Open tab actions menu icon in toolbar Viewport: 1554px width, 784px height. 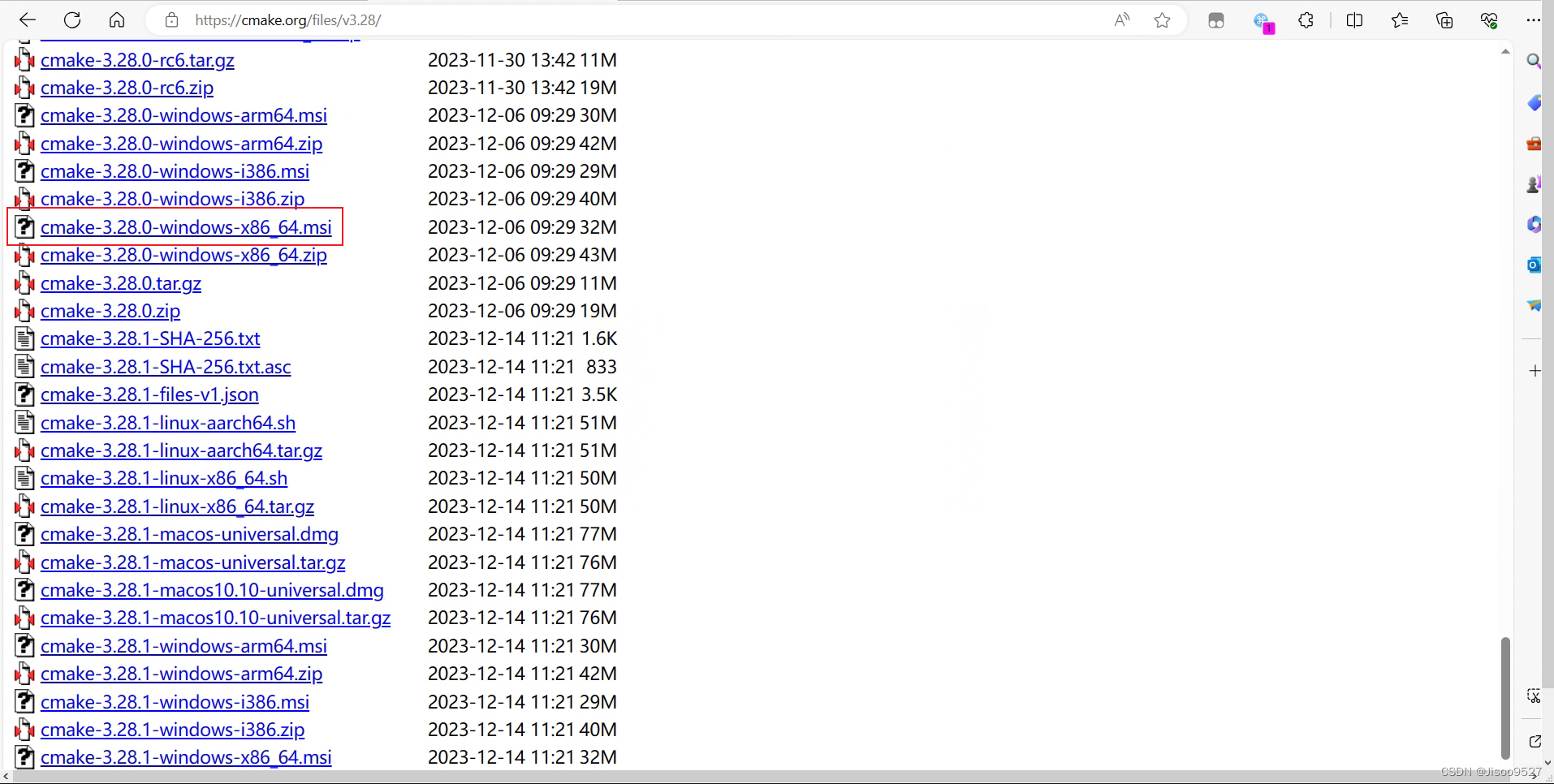pyautogui.click(x=1216, y=21)
